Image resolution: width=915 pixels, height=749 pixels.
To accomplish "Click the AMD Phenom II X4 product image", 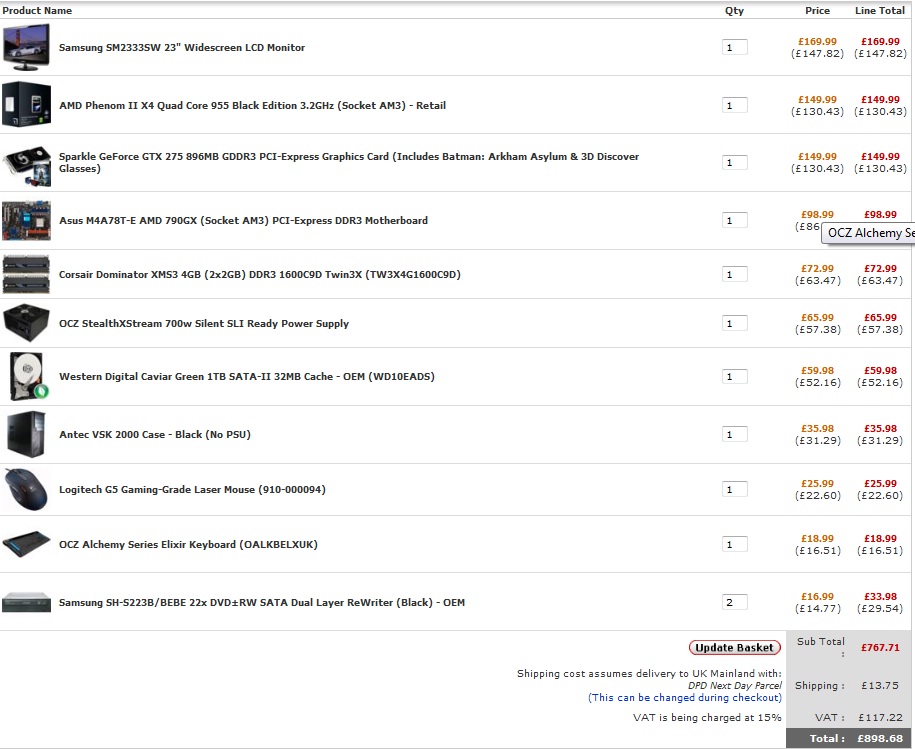I will click(26, 104).
